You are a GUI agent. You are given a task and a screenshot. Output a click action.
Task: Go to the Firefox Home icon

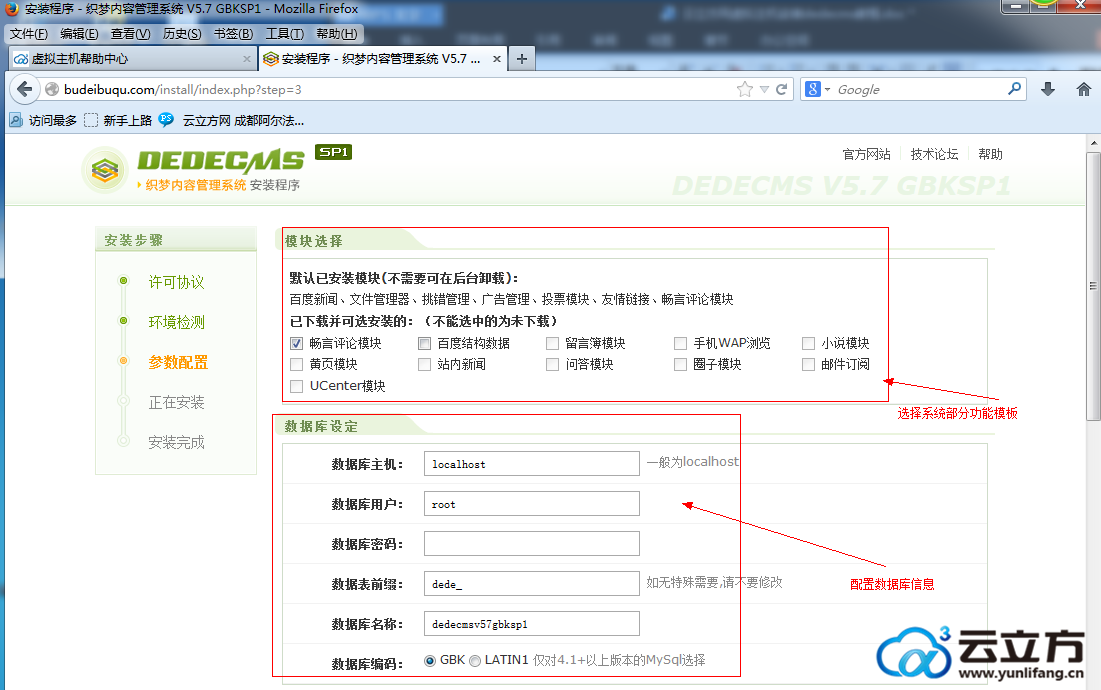click(1083, 89)
